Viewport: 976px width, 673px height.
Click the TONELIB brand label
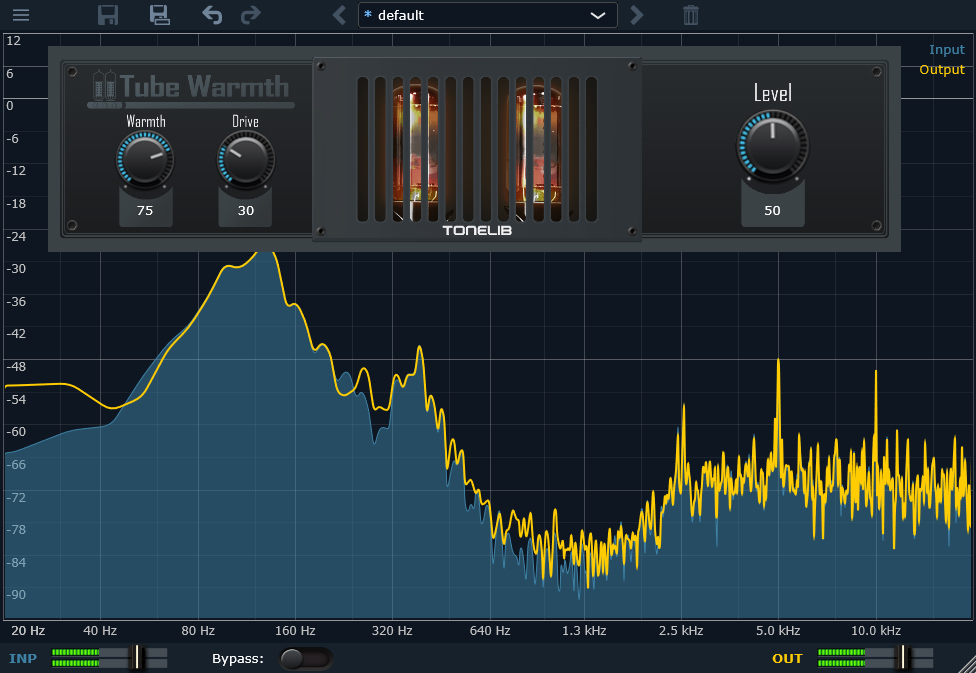pyautogui.click(x=477, y=230)
